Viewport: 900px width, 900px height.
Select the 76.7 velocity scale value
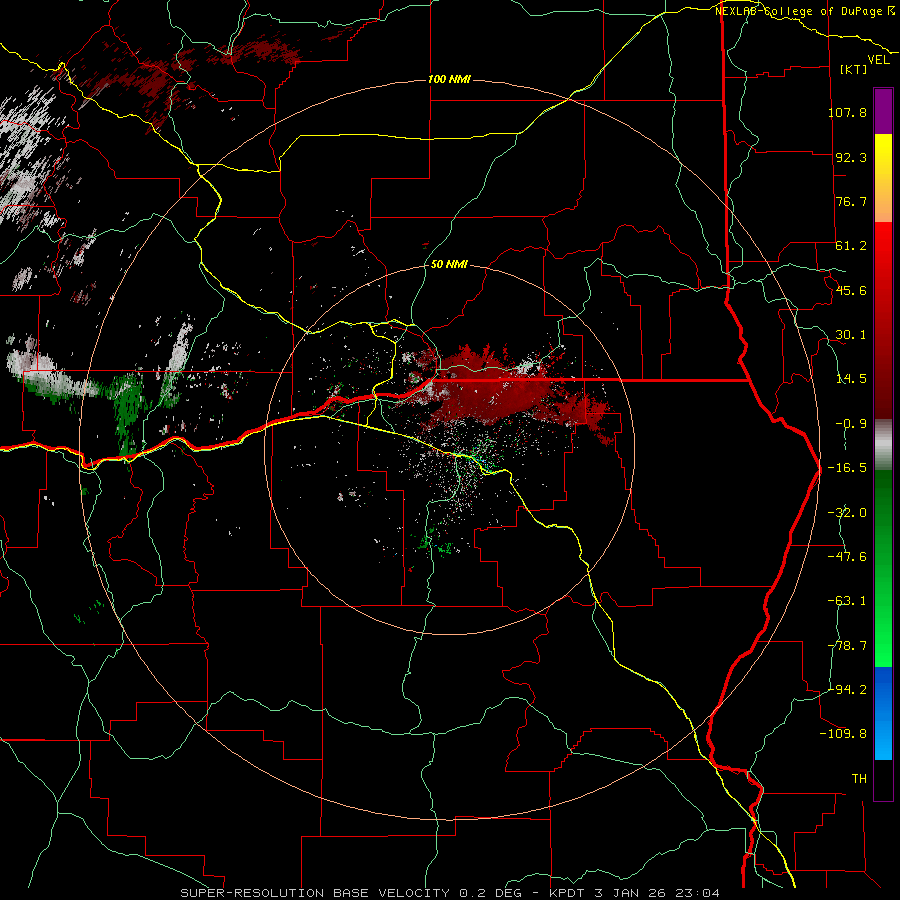[851, 201]
